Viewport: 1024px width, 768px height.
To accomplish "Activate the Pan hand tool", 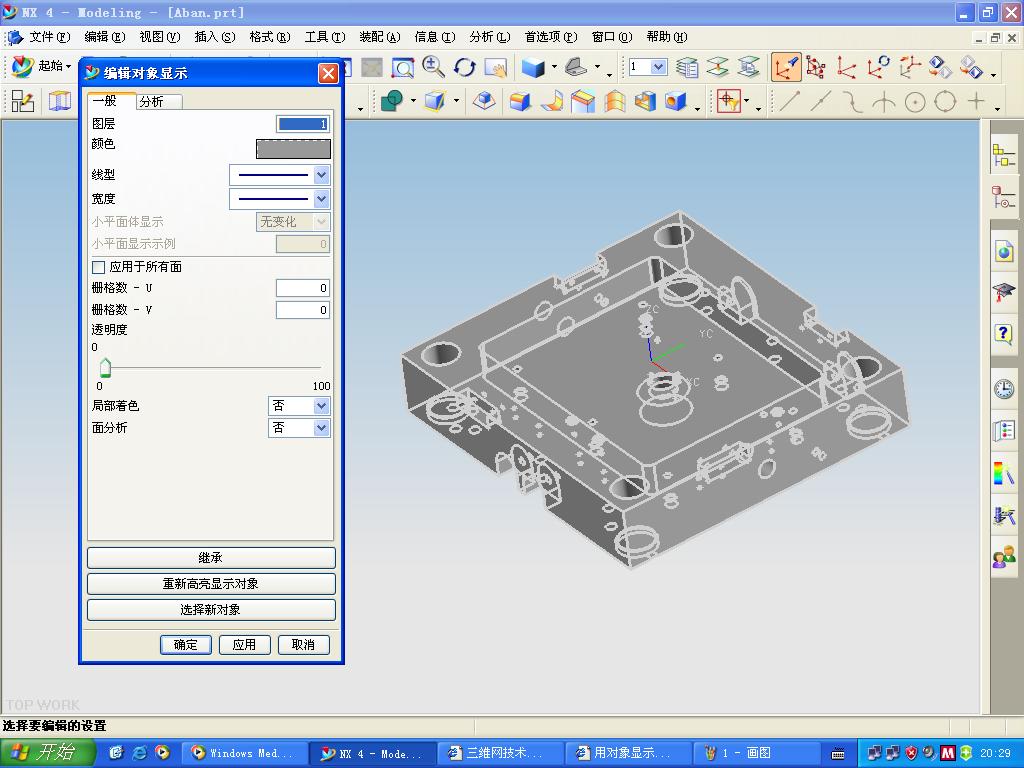I will click(496, 67).
